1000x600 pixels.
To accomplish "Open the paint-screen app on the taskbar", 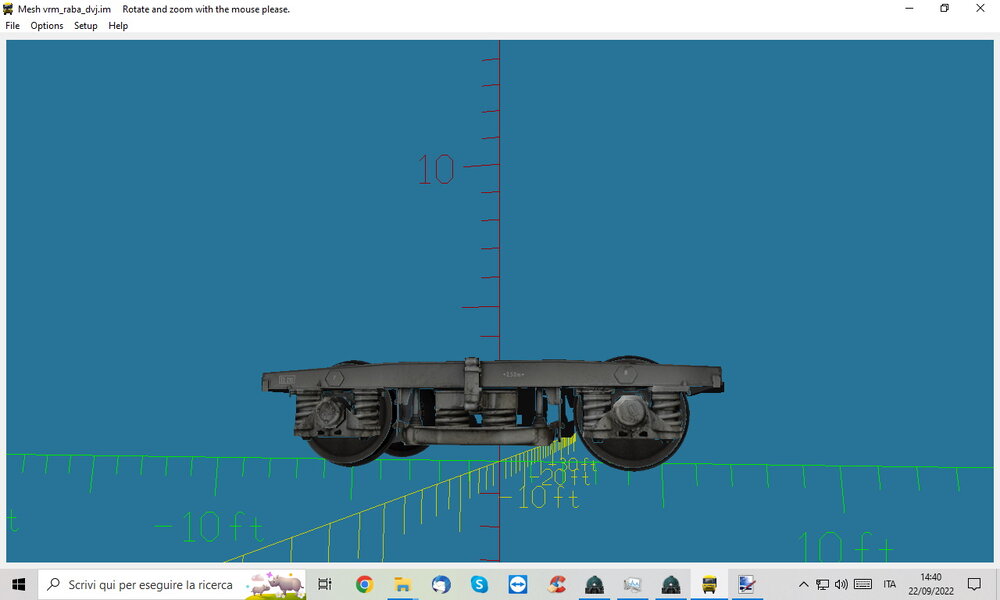I will [x=747, y=584].
